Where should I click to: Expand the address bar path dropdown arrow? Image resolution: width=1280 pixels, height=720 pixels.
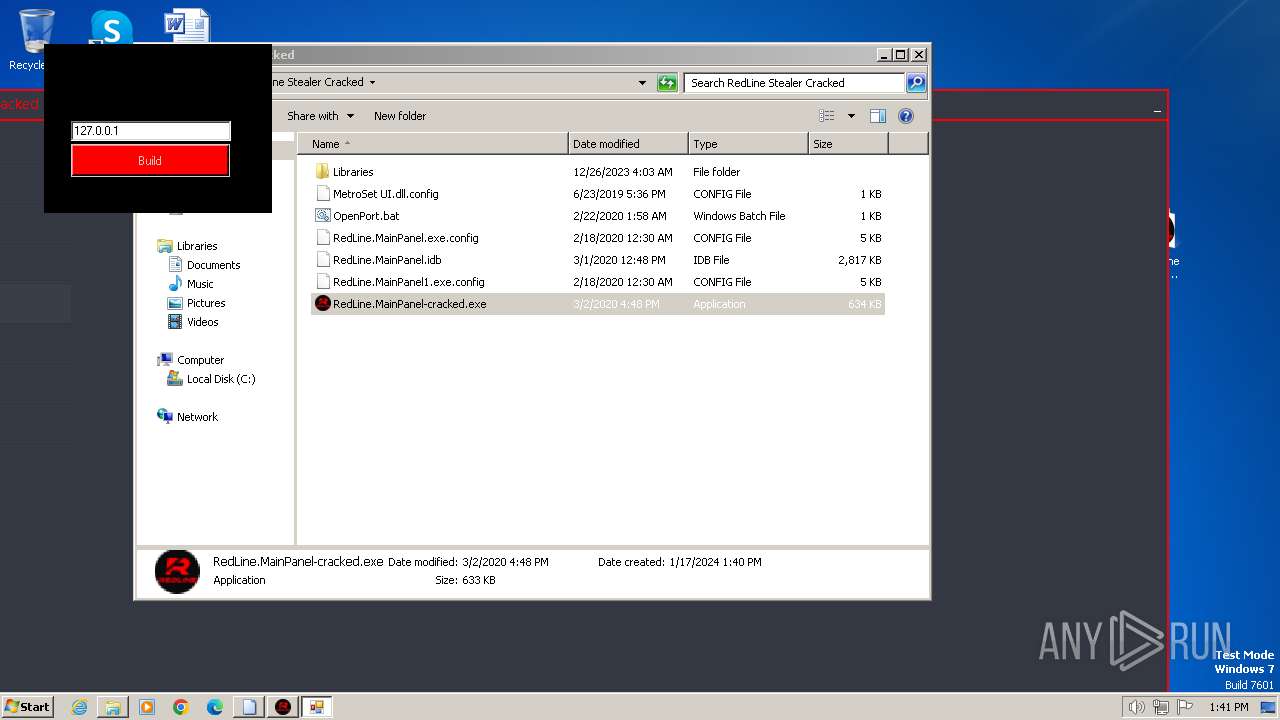[x=372, y=83]
